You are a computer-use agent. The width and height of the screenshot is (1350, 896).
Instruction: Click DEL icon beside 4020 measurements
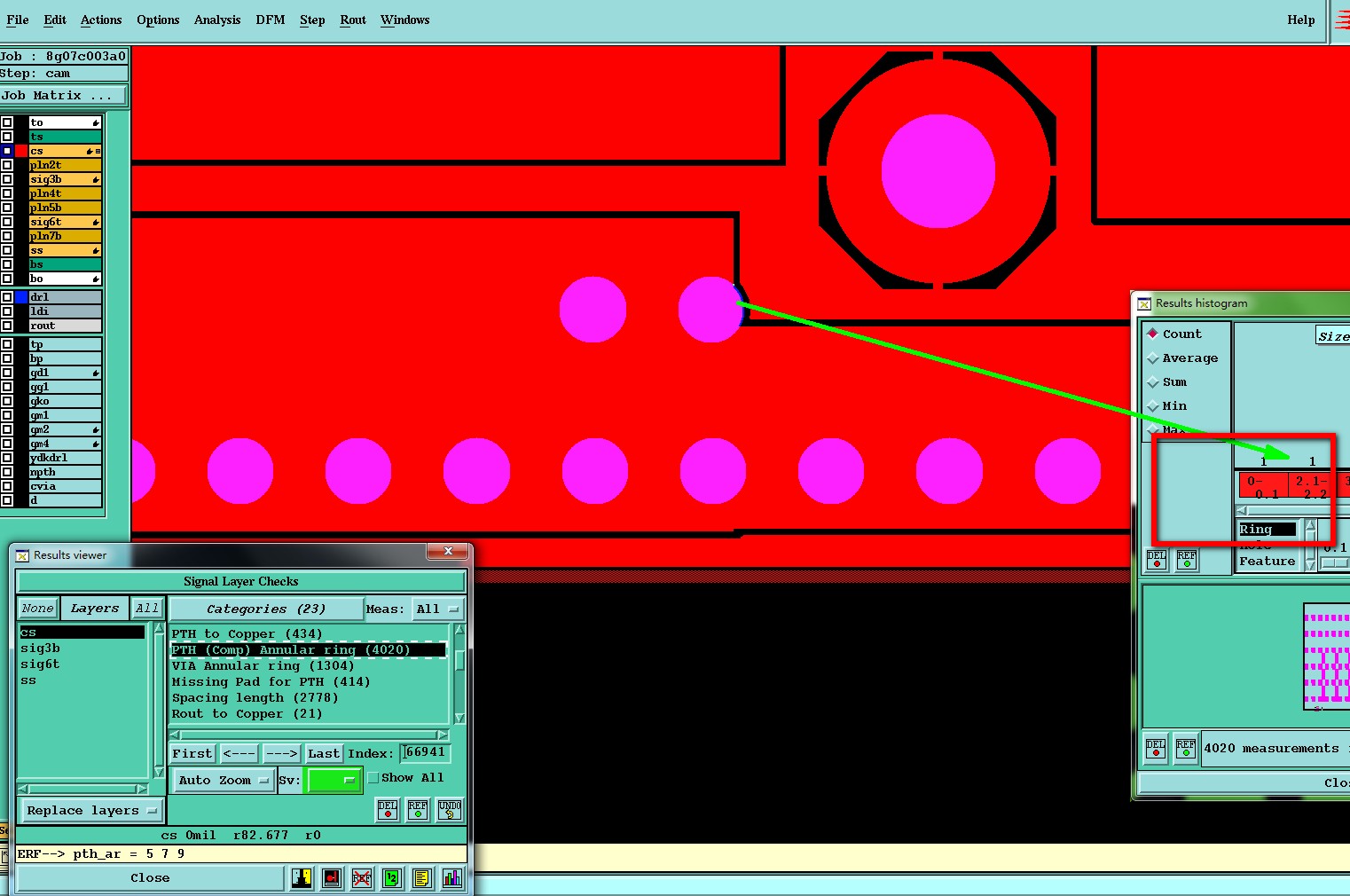(1156, 749)
